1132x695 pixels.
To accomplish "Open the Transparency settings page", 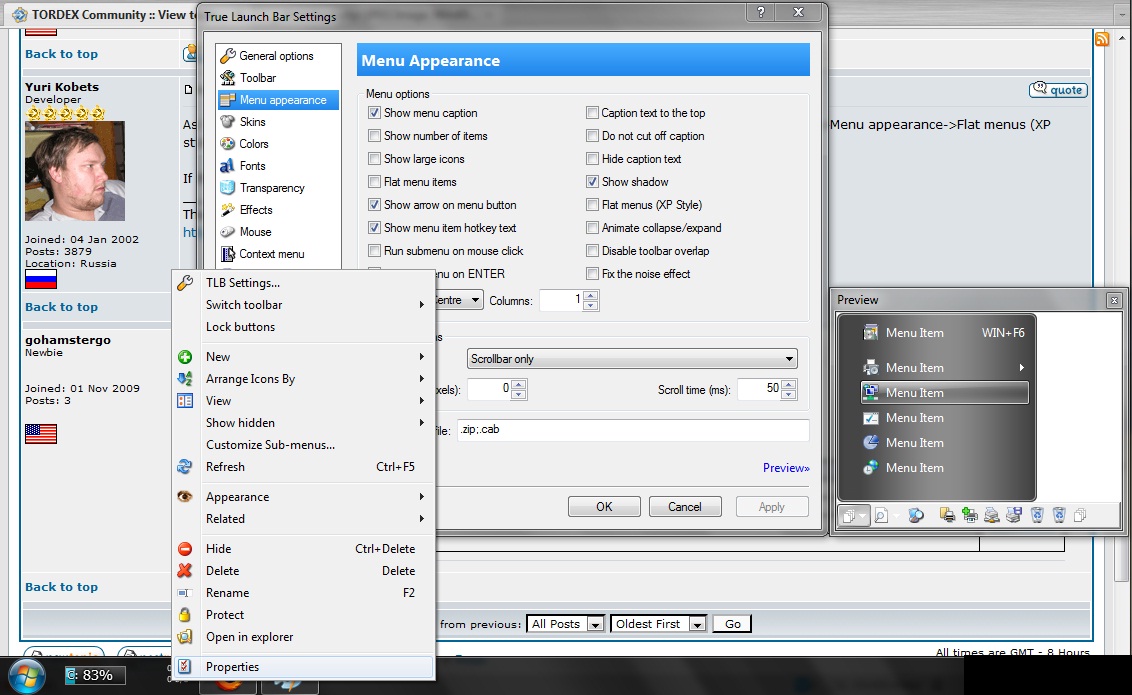I will (263, 188).
